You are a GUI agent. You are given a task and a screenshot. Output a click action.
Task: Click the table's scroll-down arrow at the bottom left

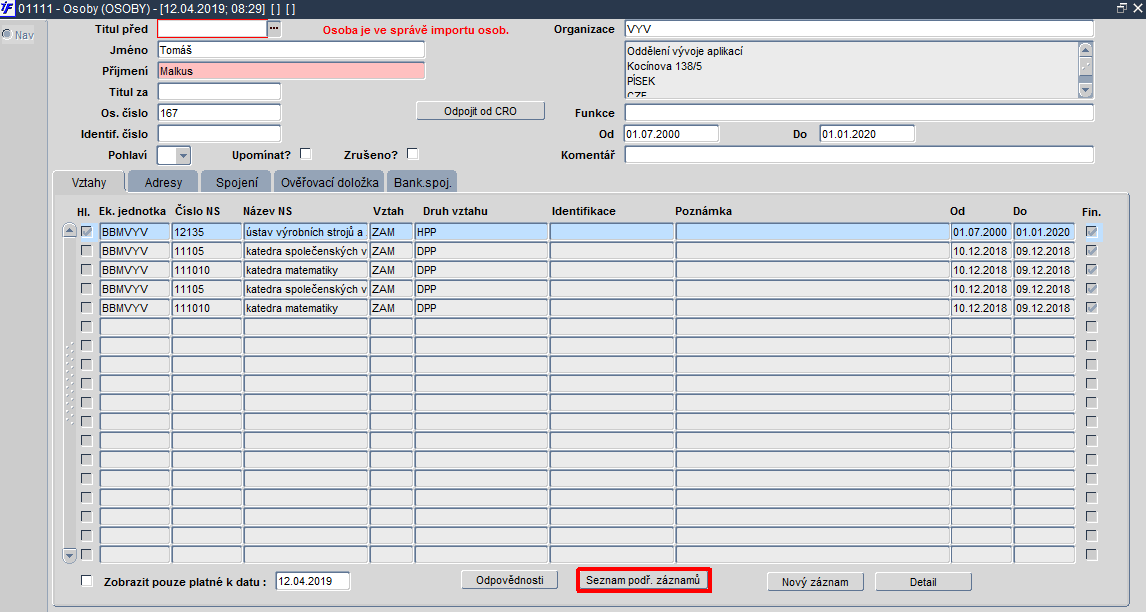[x=69, y=555]
